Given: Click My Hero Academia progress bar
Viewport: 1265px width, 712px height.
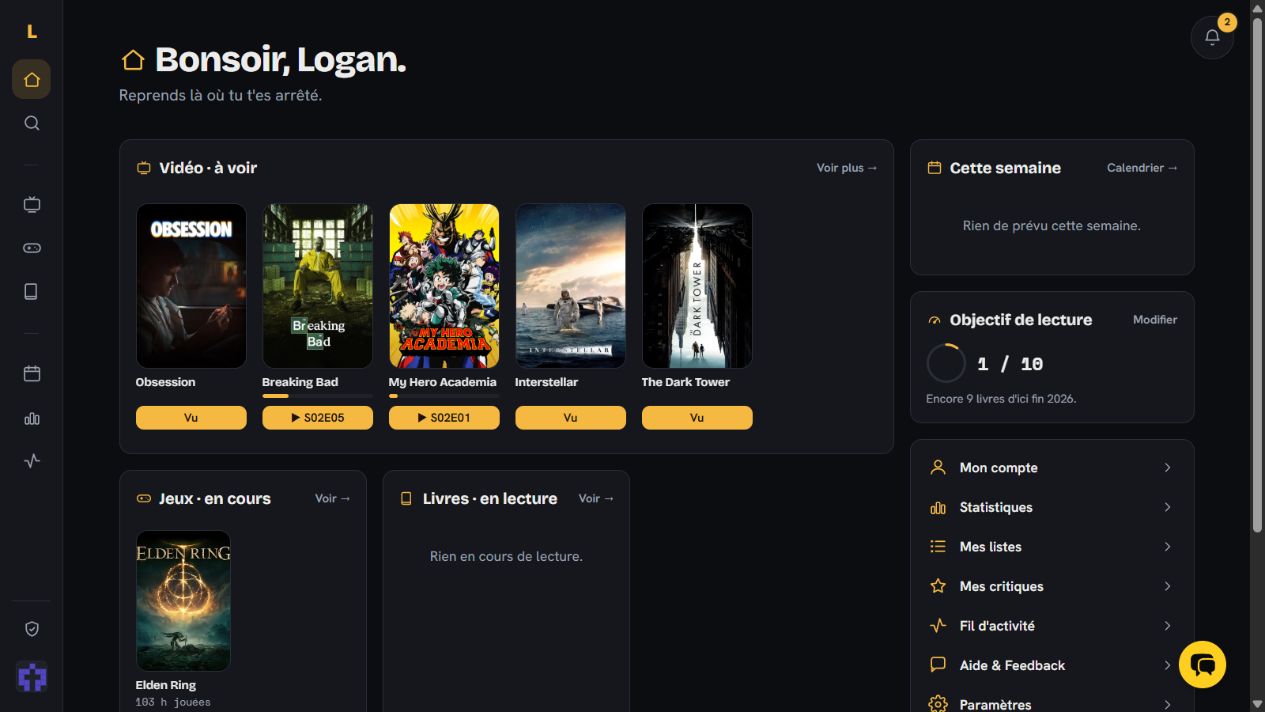Looking at the screenshot, I should (x=444, y=396).
